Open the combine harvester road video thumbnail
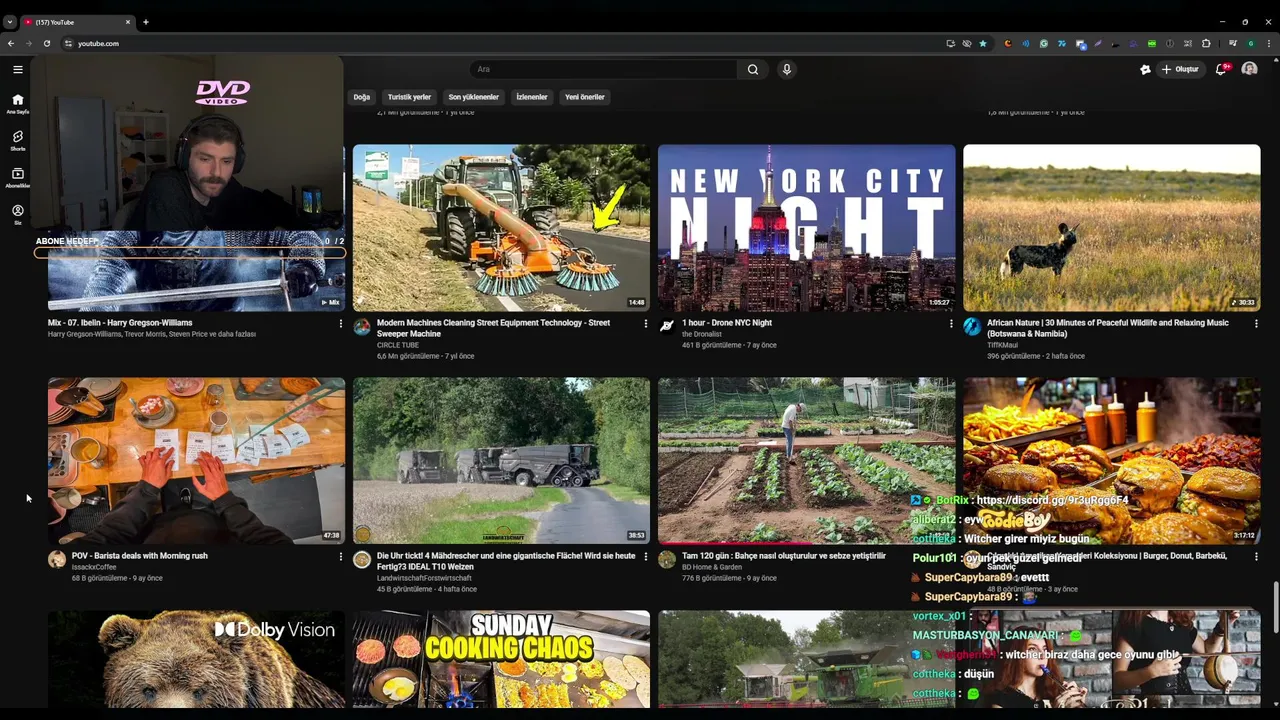This screenshot has width=1280, height=720. coord(501,461)
